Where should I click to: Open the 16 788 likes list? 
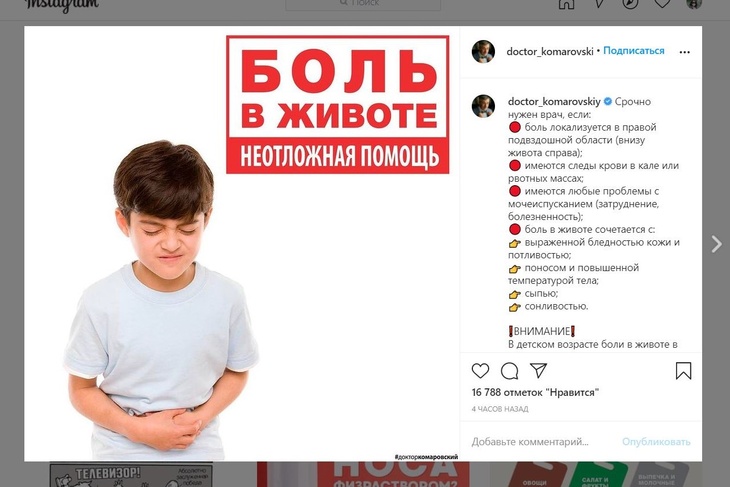click(x=535, y=392)
